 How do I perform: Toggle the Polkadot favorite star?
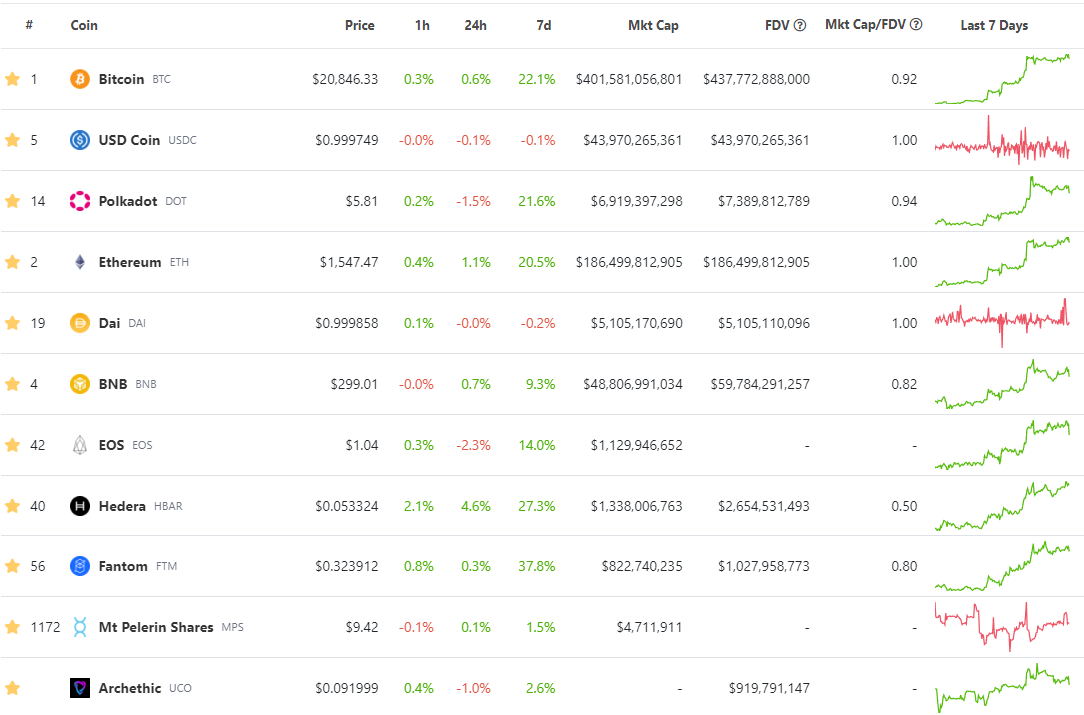click(12, 201)
